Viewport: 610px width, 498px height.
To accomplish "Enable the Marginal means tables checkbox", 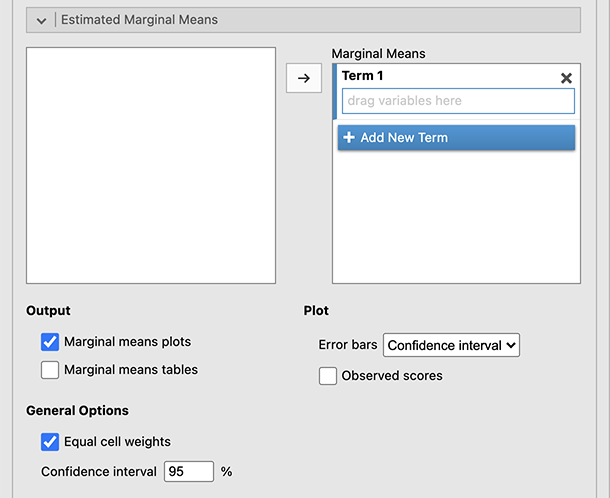I will [50, 370].
